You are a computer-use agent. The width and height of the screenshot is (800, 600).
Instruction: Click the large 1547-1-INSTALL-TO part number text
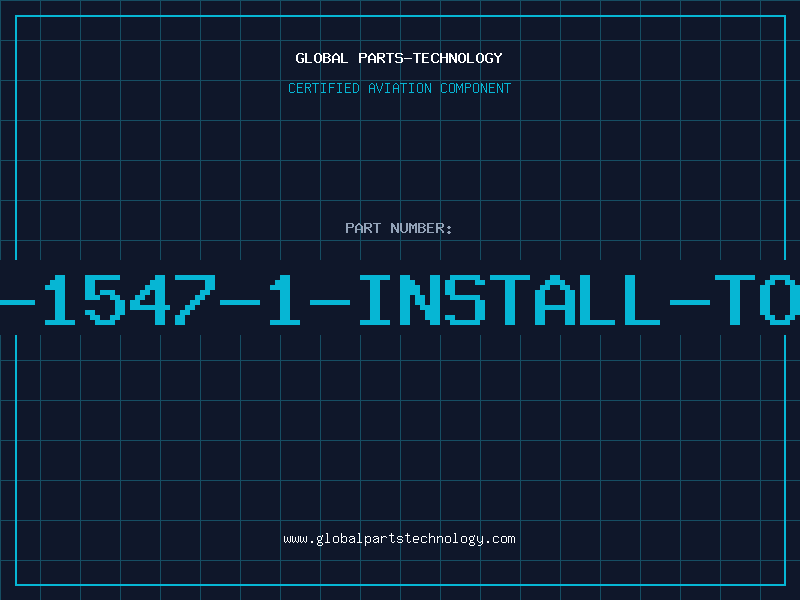pos(400,299)
